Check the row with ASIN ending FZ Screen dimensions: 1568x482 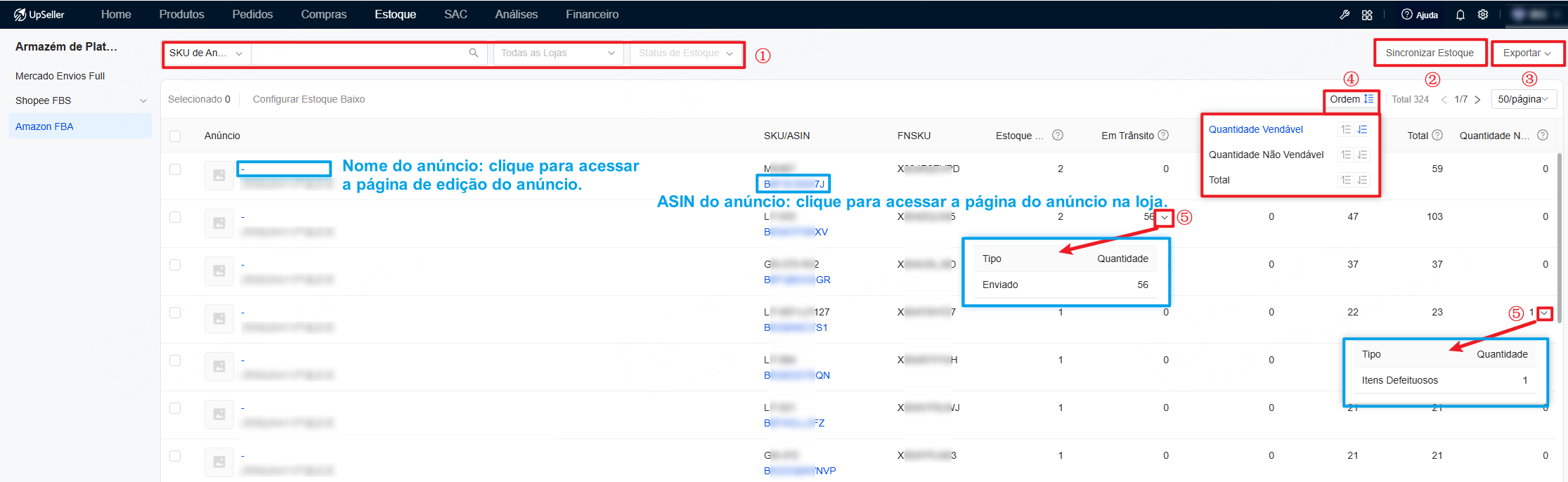tap(175, 408)
